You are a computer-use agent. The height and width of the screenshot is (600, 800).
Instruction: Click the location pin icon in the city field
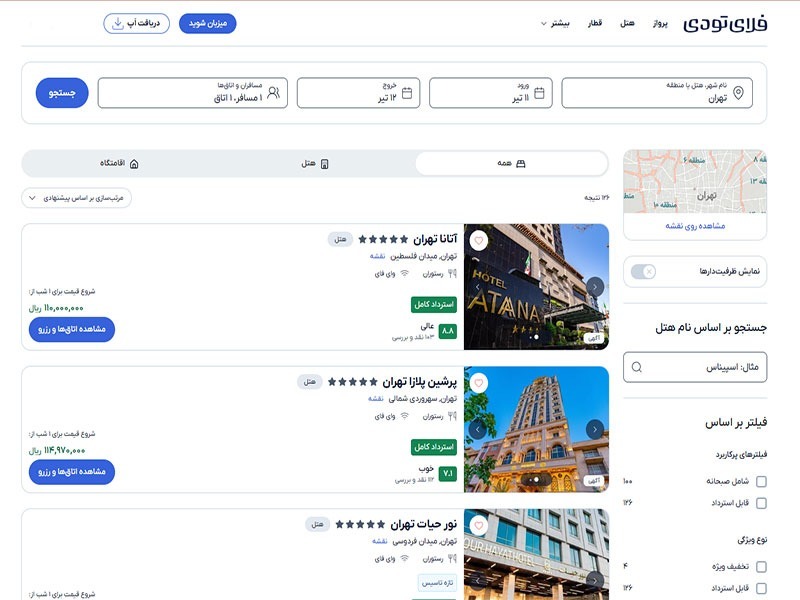(x=738, y=93)
